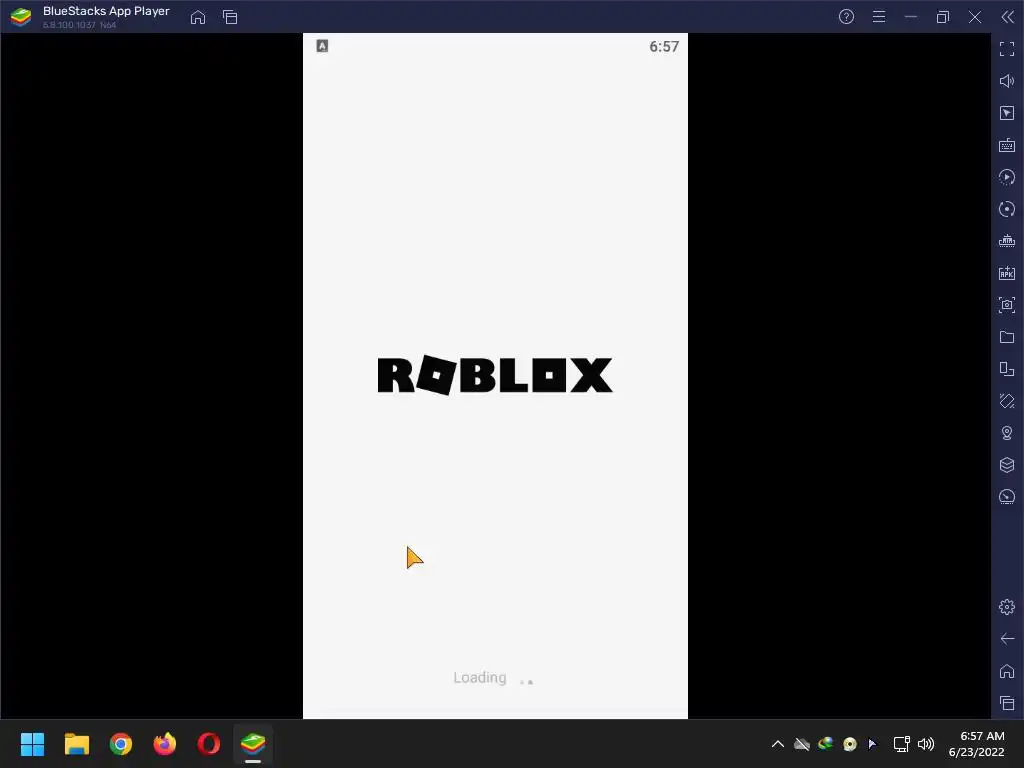
Task: Click the 6:57 Android status clock
Action: (x=664, y=46)
